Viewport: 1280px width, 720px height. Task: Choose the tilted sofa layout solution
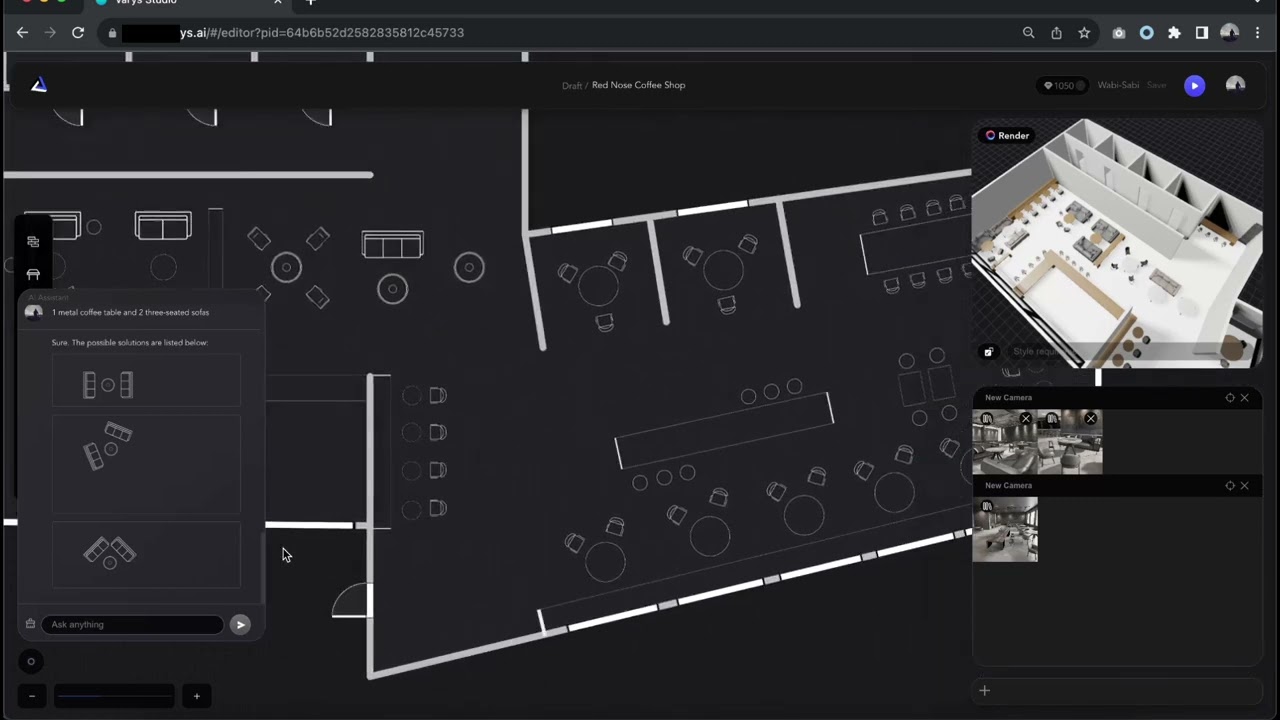146,464
